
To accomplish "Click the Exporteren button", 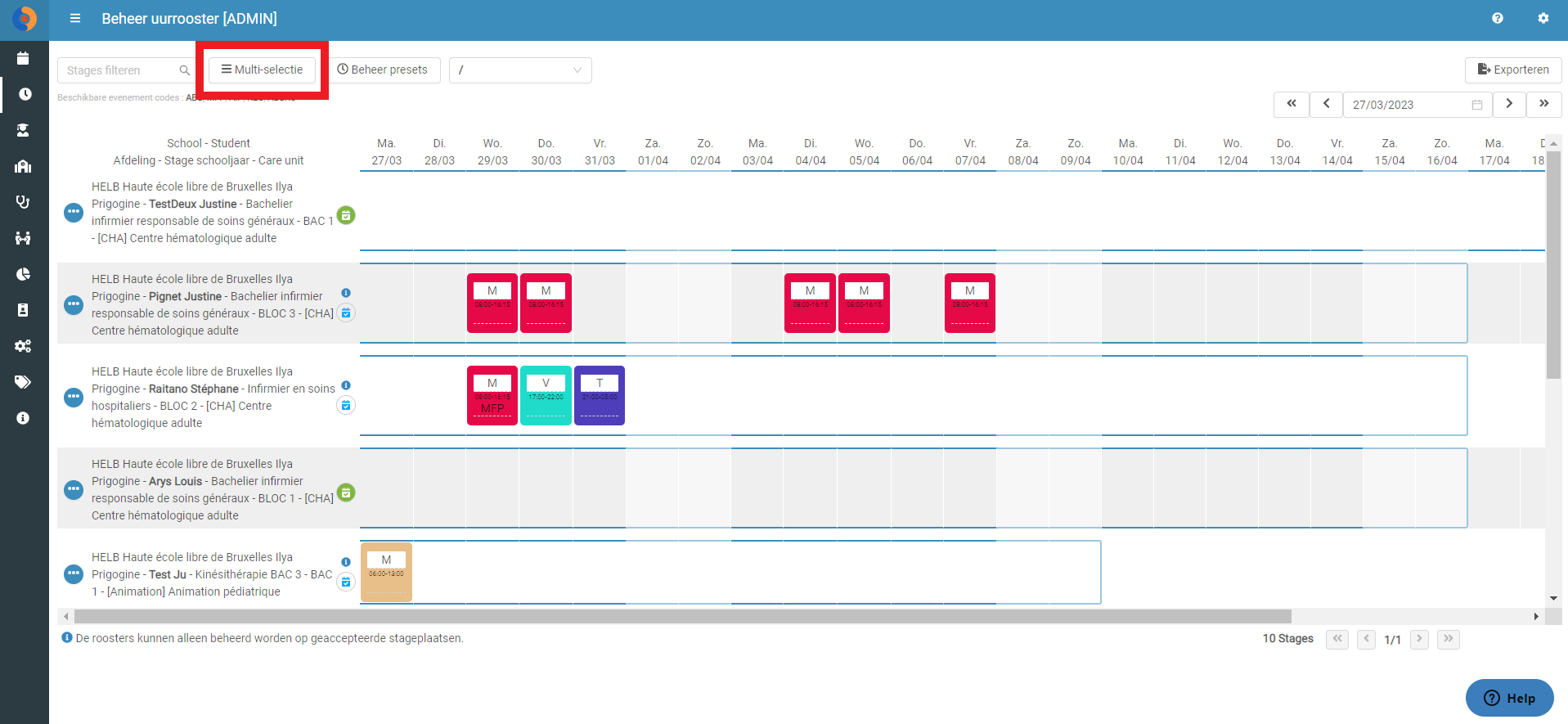I will coord(1513,70).
